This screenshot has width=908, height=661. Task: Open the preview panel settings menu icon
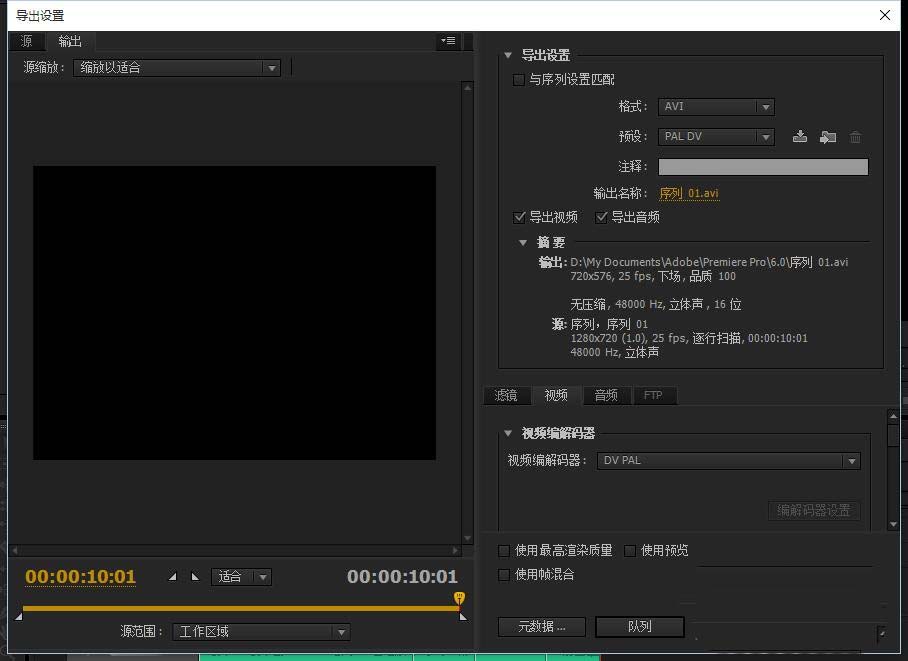pyautogui.click(x=448, y=41)
